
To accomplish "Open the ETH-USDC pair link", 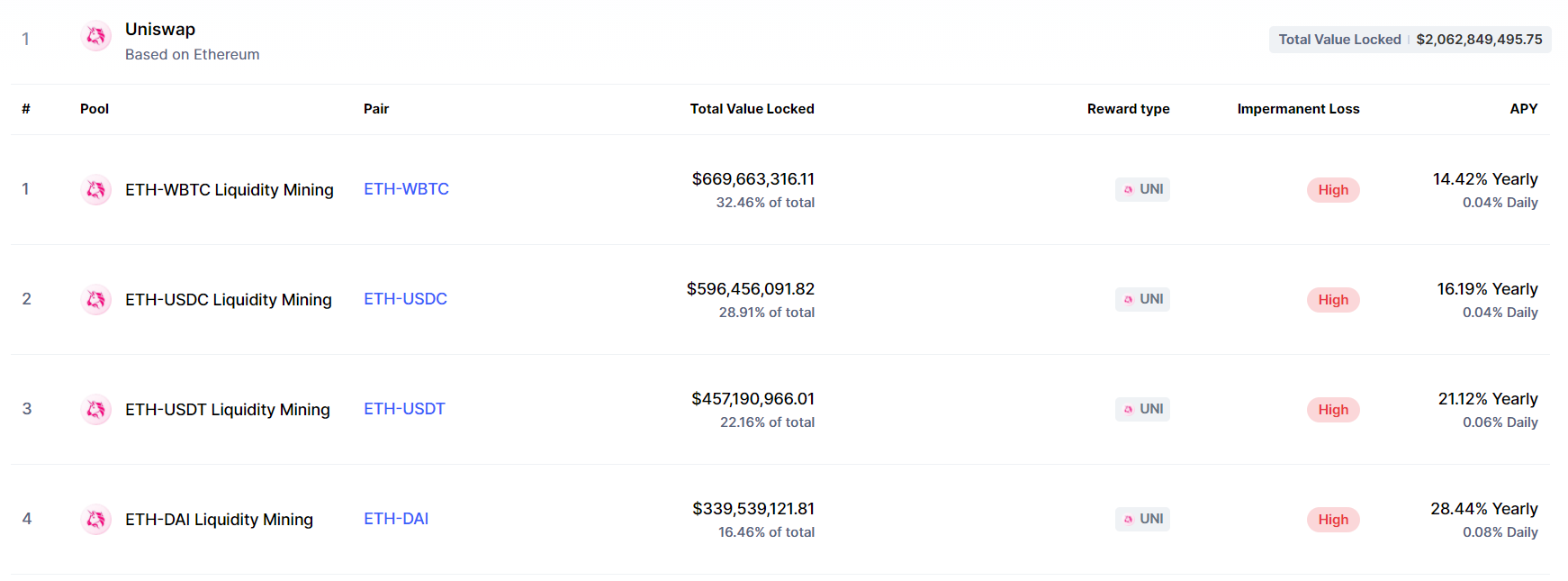I will tap(405, 299).
